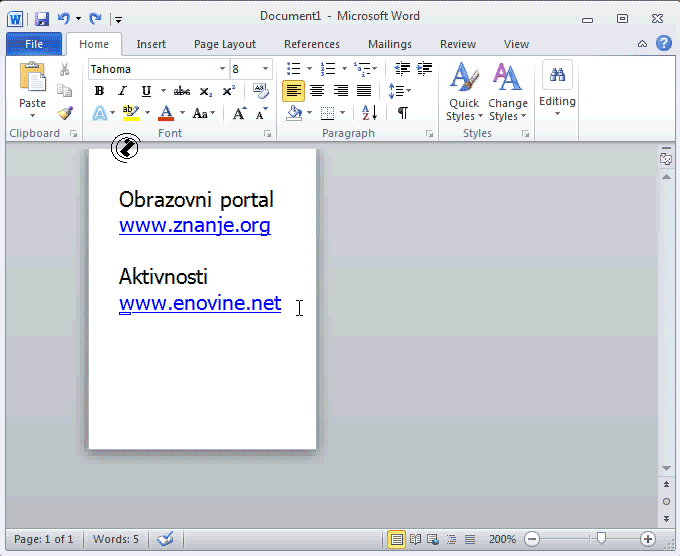This screenshot has height=556, width=680.
Task: Open the Tahoma font name dropdown
Action: (x=222, y=69)
